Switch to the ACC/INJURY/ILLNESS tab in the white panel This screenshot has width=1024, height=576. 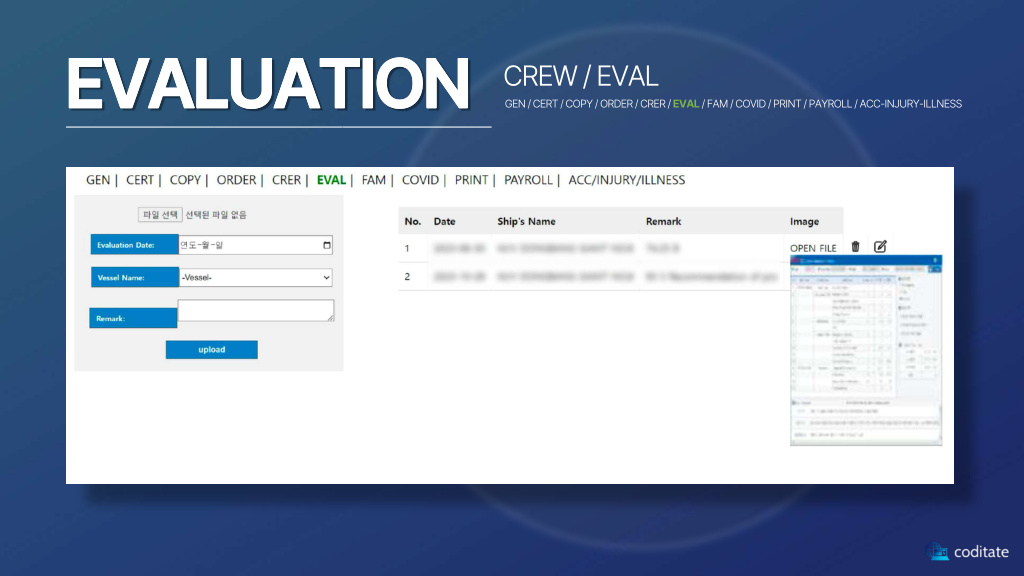(x=626, y=180)
